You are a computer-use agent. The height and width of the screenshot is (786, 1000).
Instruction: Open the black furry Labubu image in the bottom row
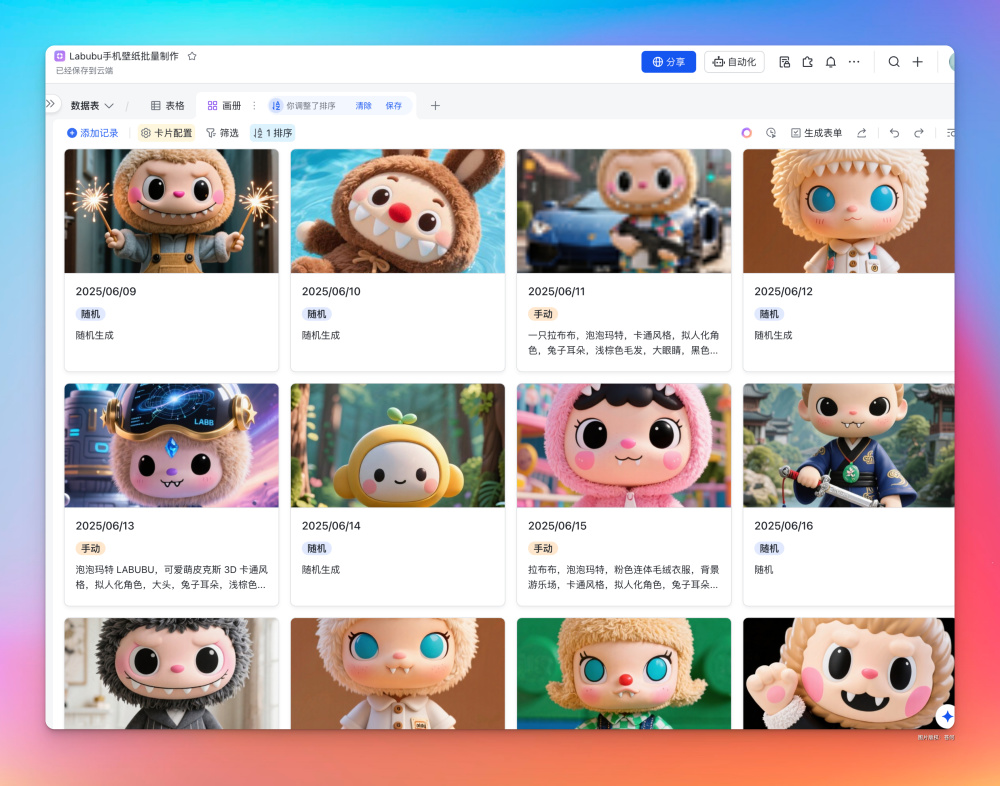tap(172, 673)
